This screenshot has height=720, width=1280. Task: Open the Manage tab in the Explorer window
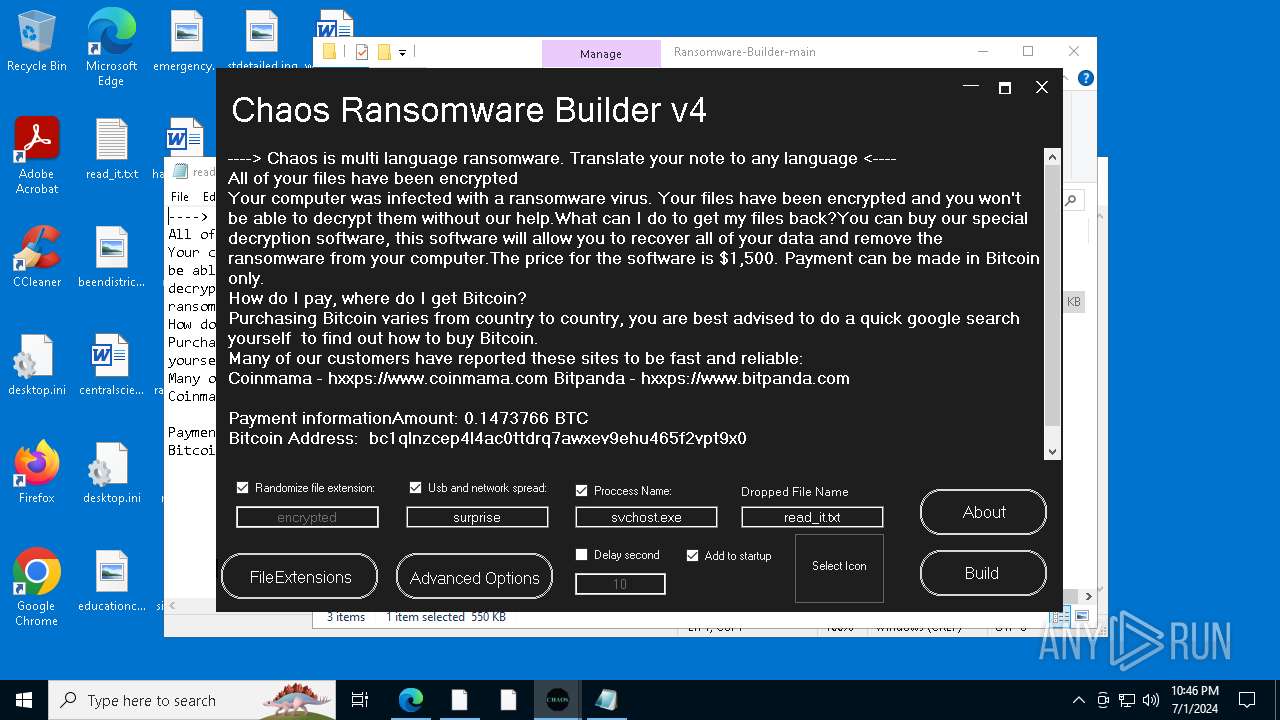click(x=601, y=54)
